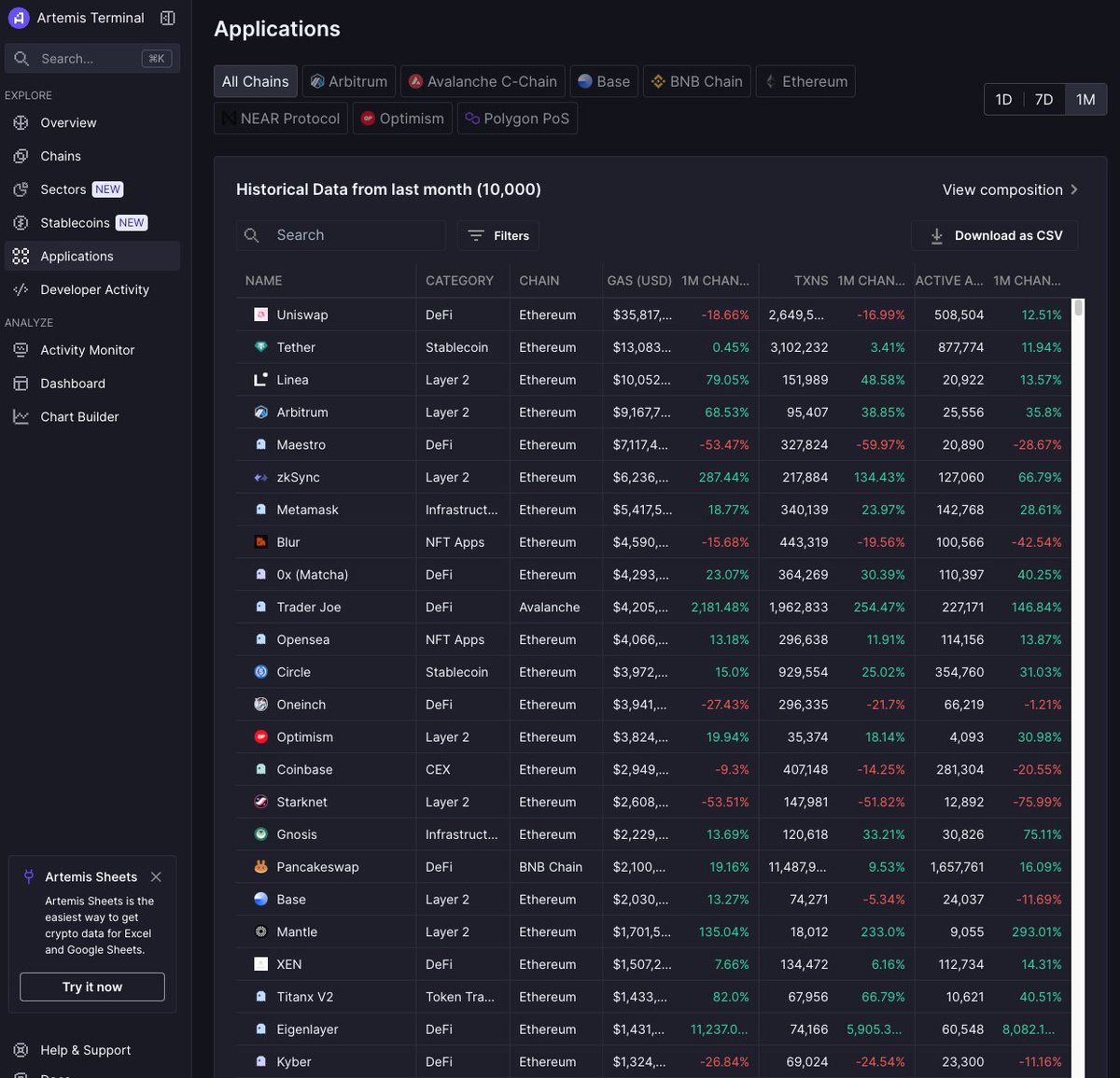
Task: Open View composition chevron link
Action: [1011, 189]
